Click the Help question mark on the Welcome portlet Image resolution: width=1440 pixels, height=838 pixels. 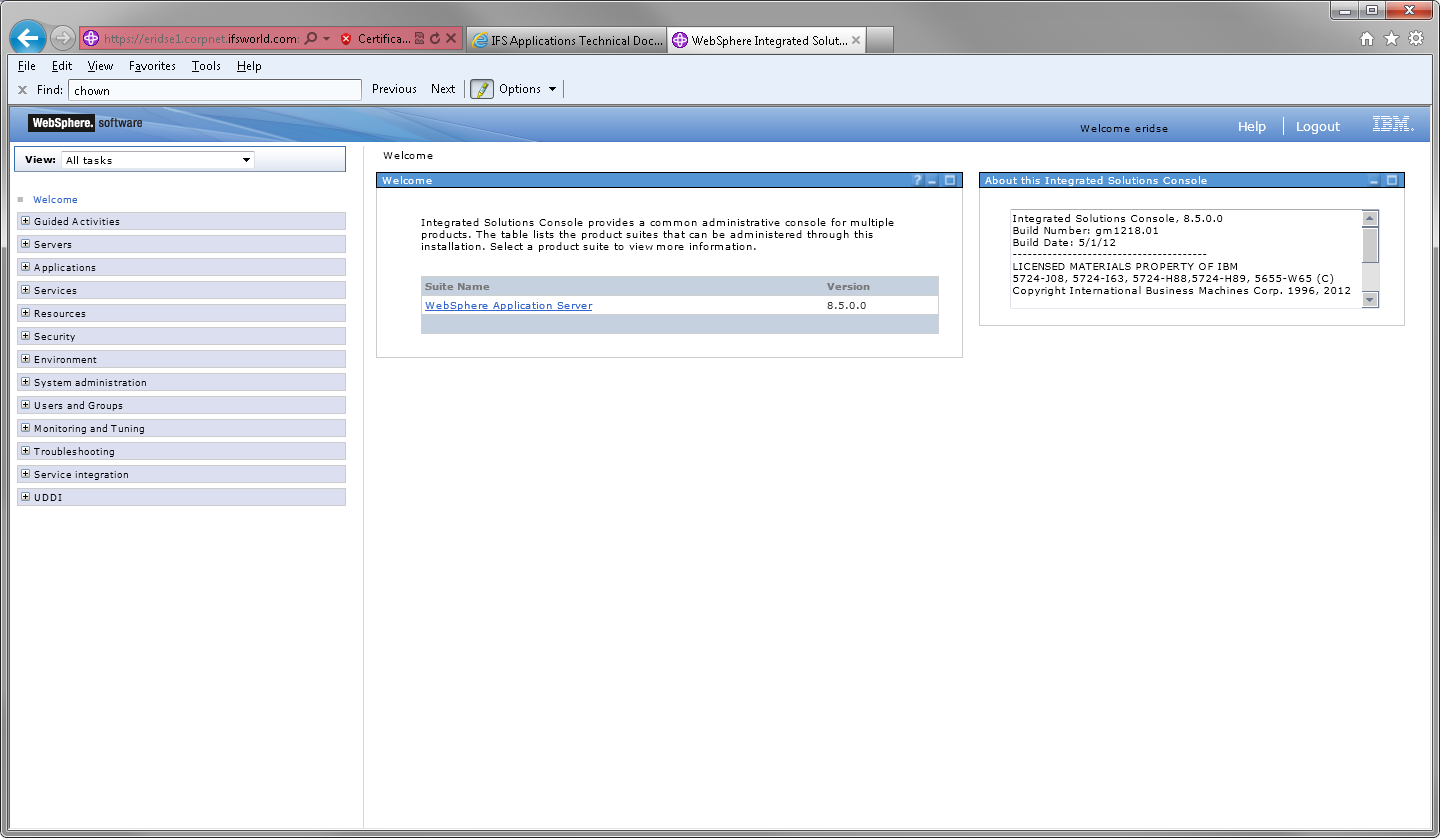[917, 180]
